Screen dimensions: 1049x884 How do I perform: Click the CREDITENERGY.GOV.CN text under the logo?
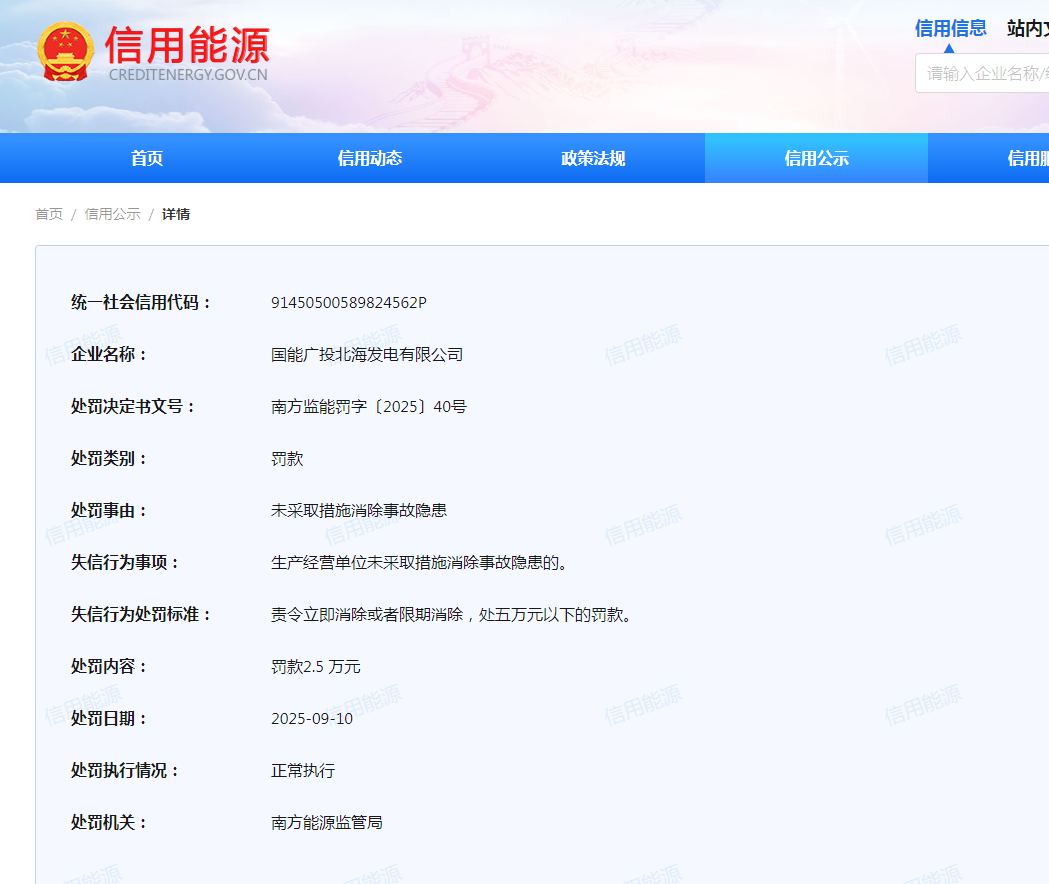pos(187,75)
